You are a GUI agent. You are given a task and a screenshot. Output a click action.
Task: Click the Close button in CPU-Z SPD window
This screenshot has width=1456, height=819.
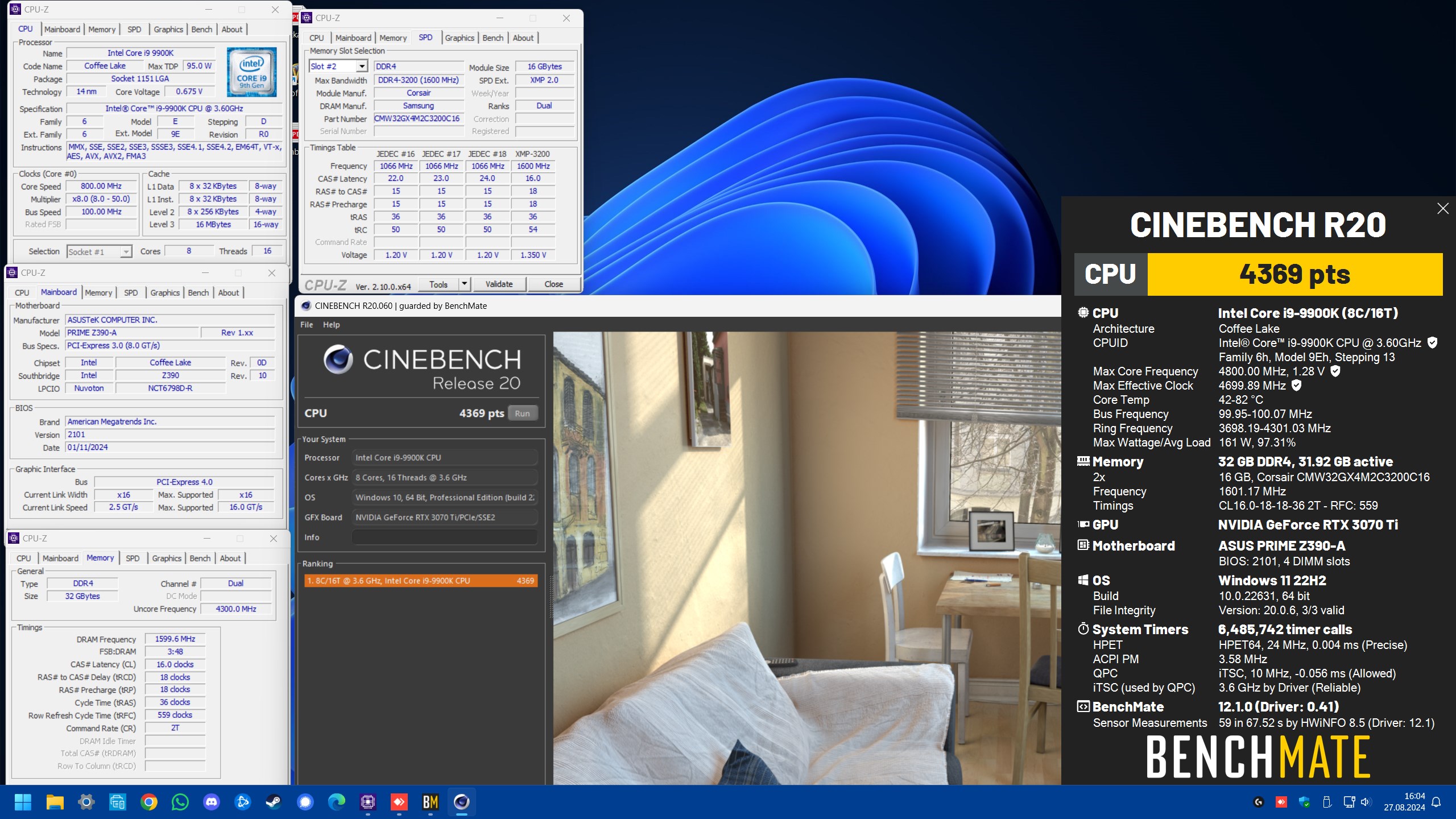point(553,284)
